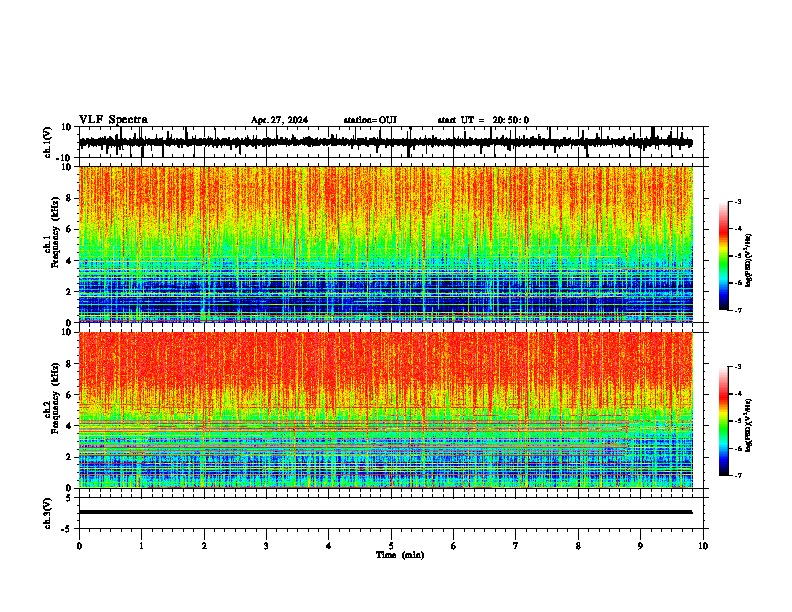This screenshot has width=792, height=612.
Task: Click the time axis tick label "2"
Action: point(204,546)
